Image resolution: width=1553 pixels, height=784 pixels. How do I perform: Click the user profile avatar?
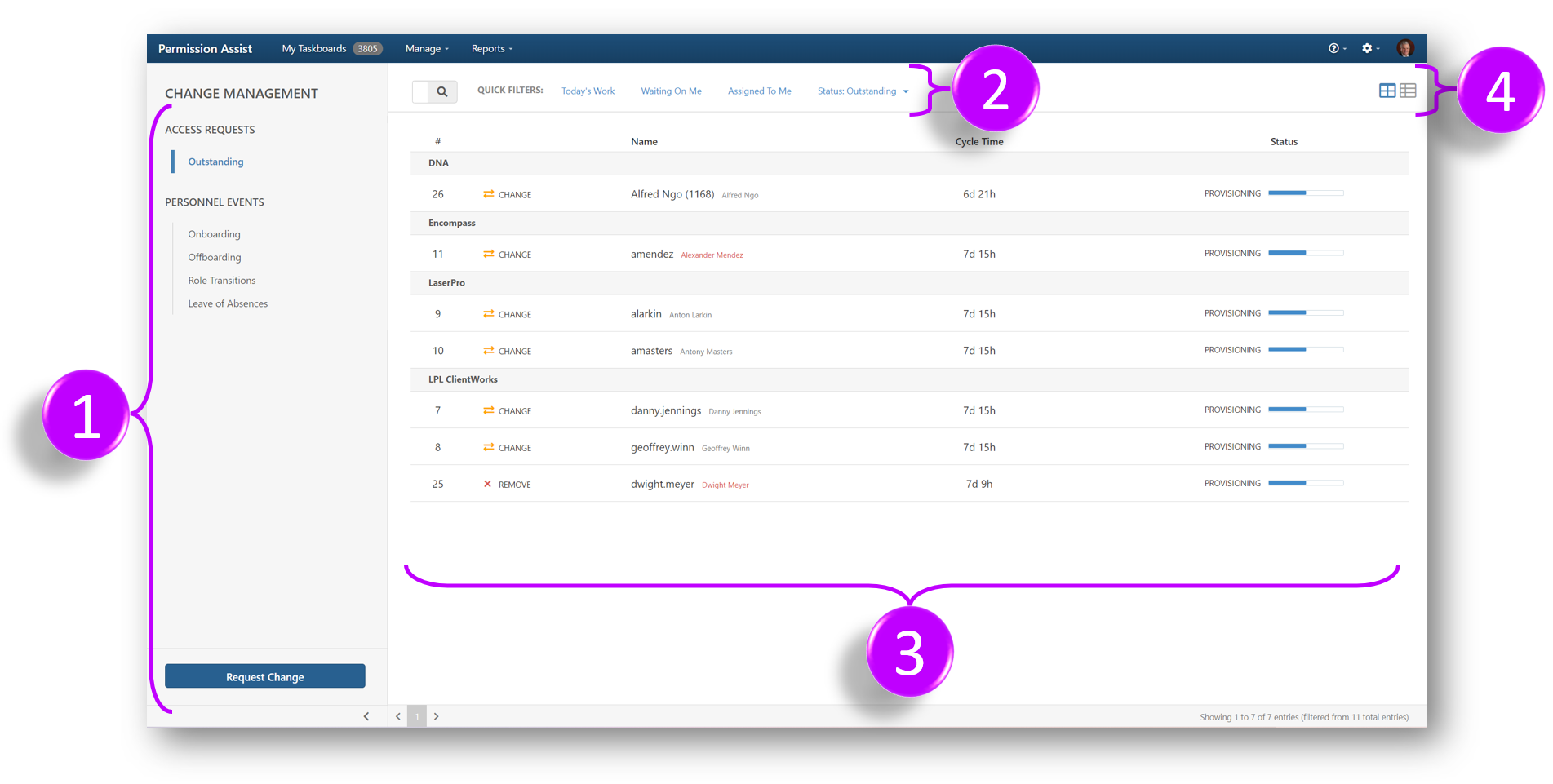(1405, 48)
